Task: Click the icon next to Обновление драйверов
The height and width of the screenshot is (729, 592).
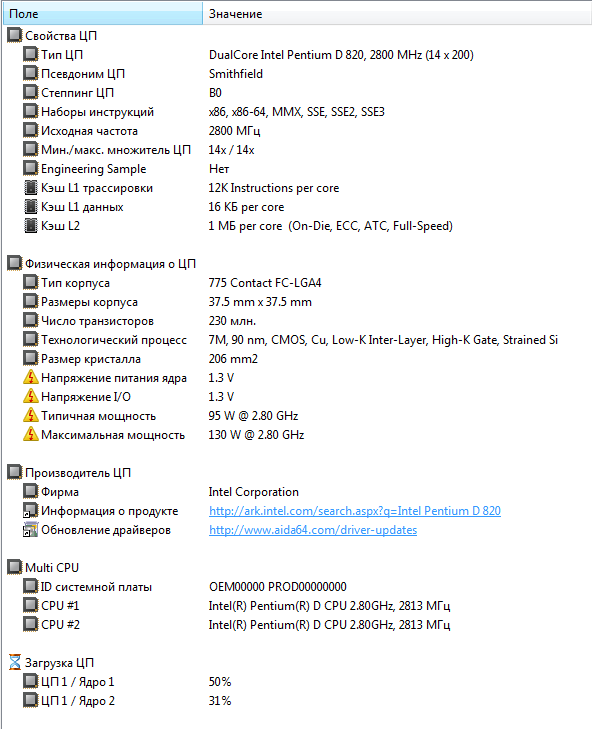Action: [31, 530]
